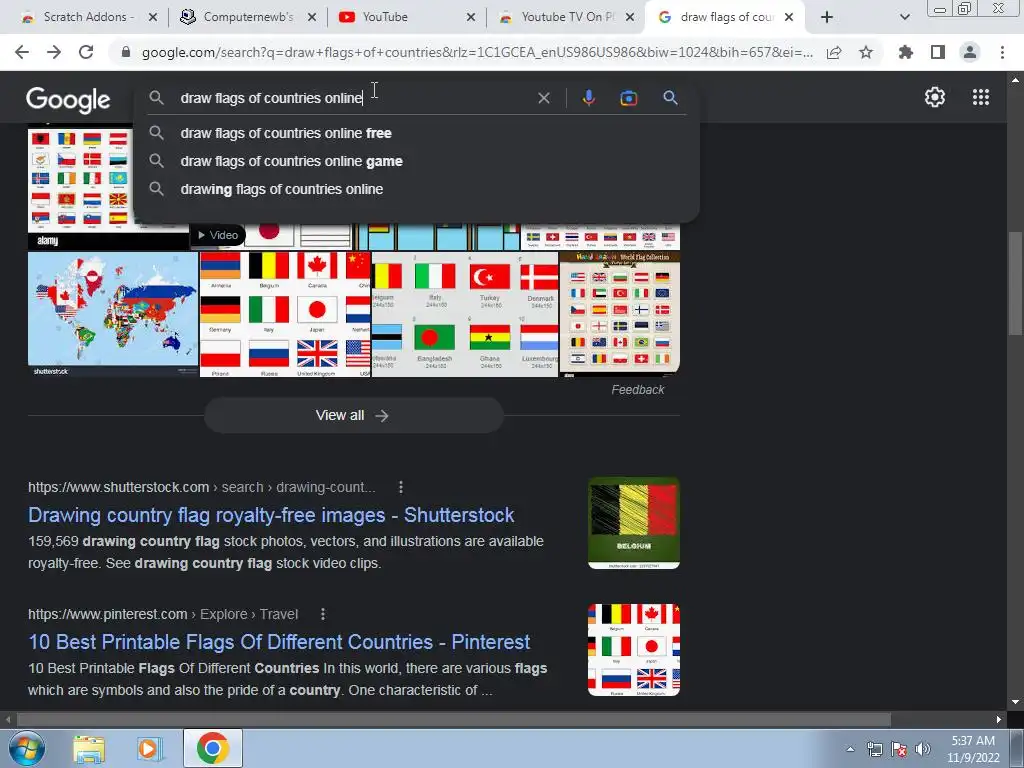
Task: View site information via lock icon
Action: 126,52
